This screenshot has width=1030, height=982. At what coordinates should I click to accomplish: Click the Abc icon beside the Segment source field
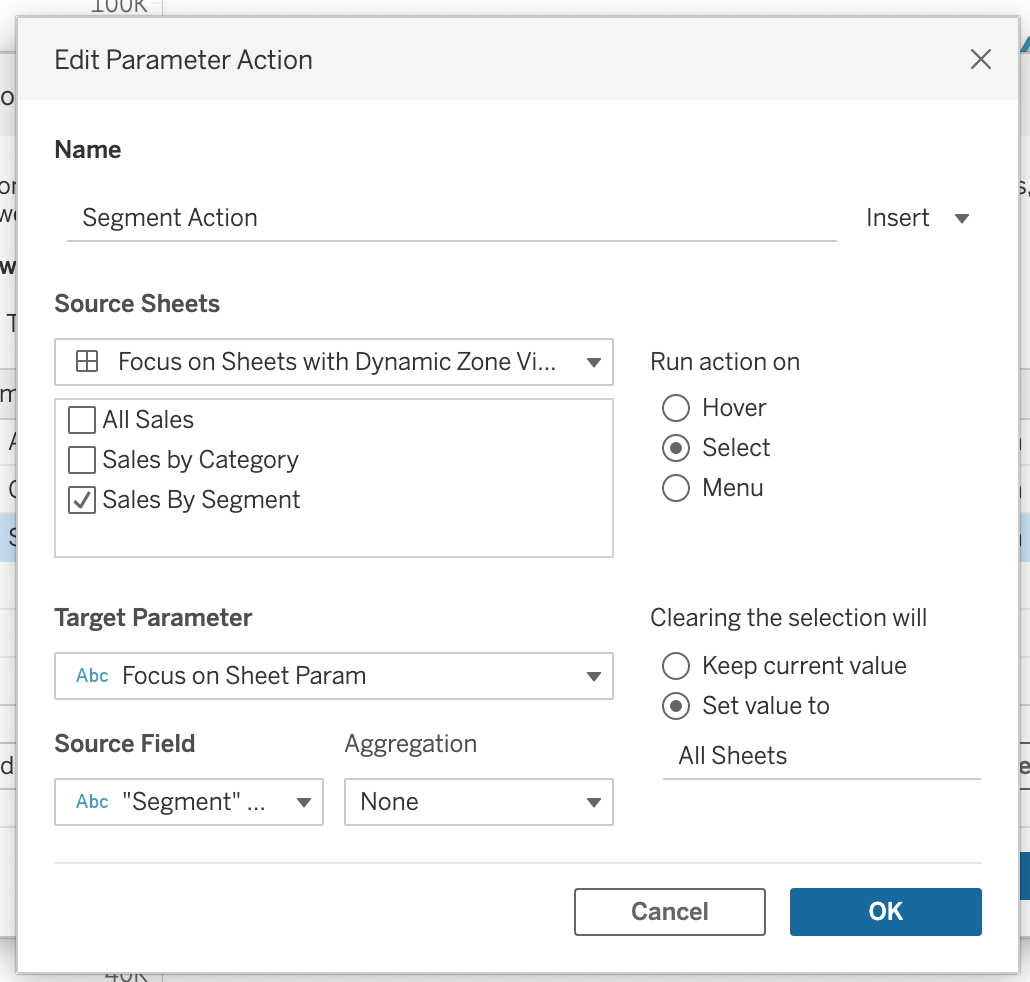click(91, 801)
